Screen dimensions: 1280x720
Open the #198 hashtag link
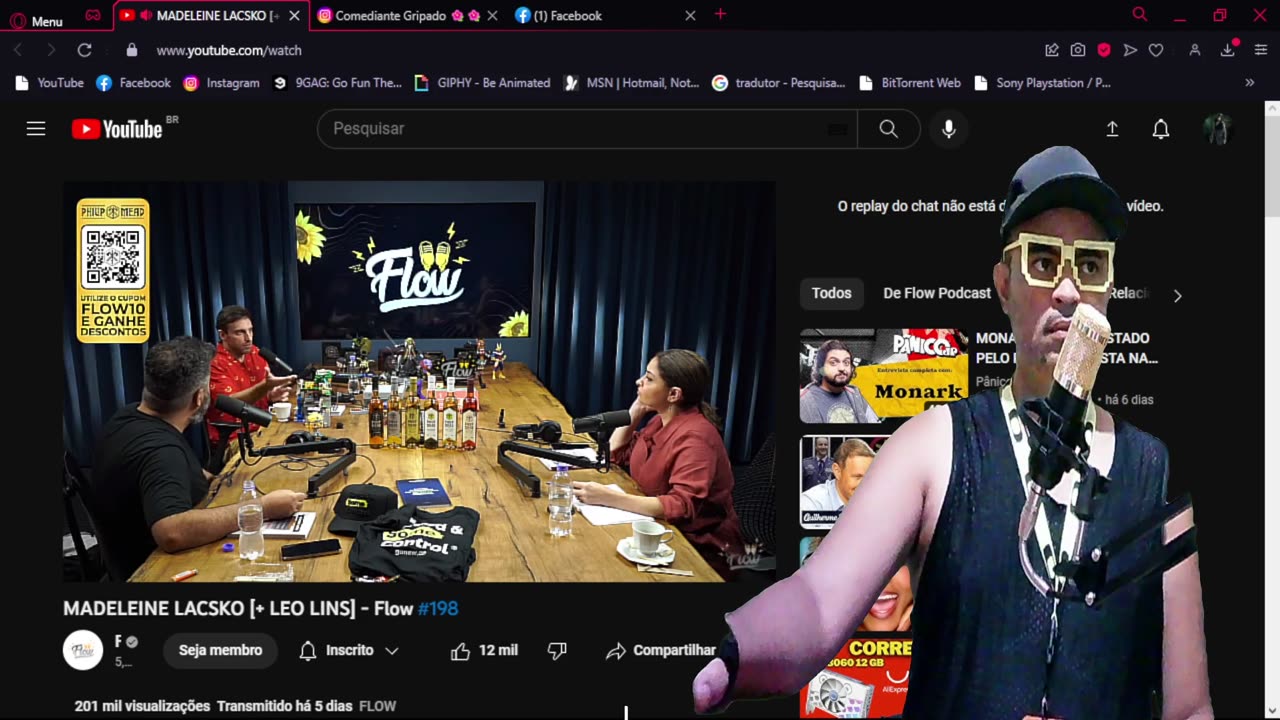pos(438,608)
